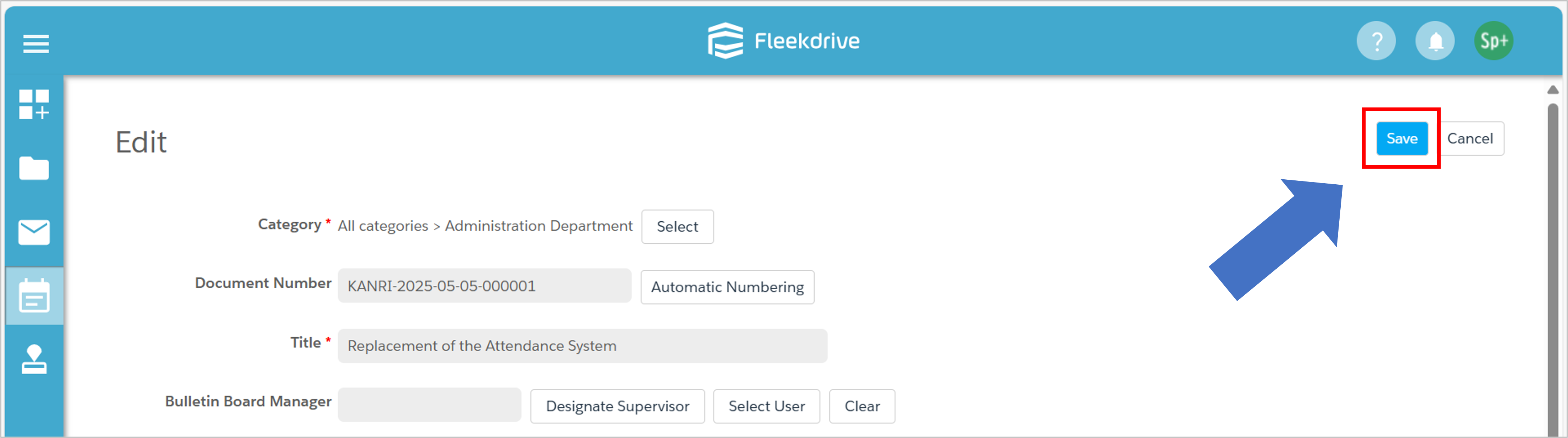Click the scrollbar up arrow
This screenshot has height=438, width=1568.
[x=1553, y=90]
